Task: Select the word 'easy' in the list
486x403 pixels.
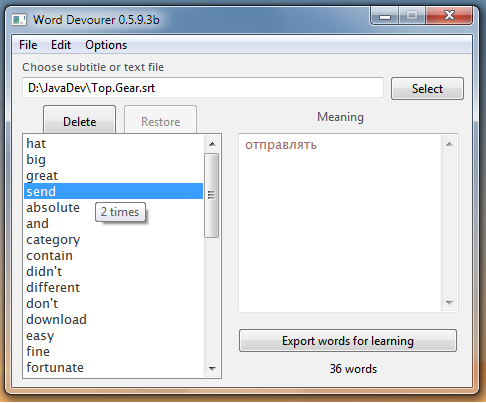Action: (113, 335)
